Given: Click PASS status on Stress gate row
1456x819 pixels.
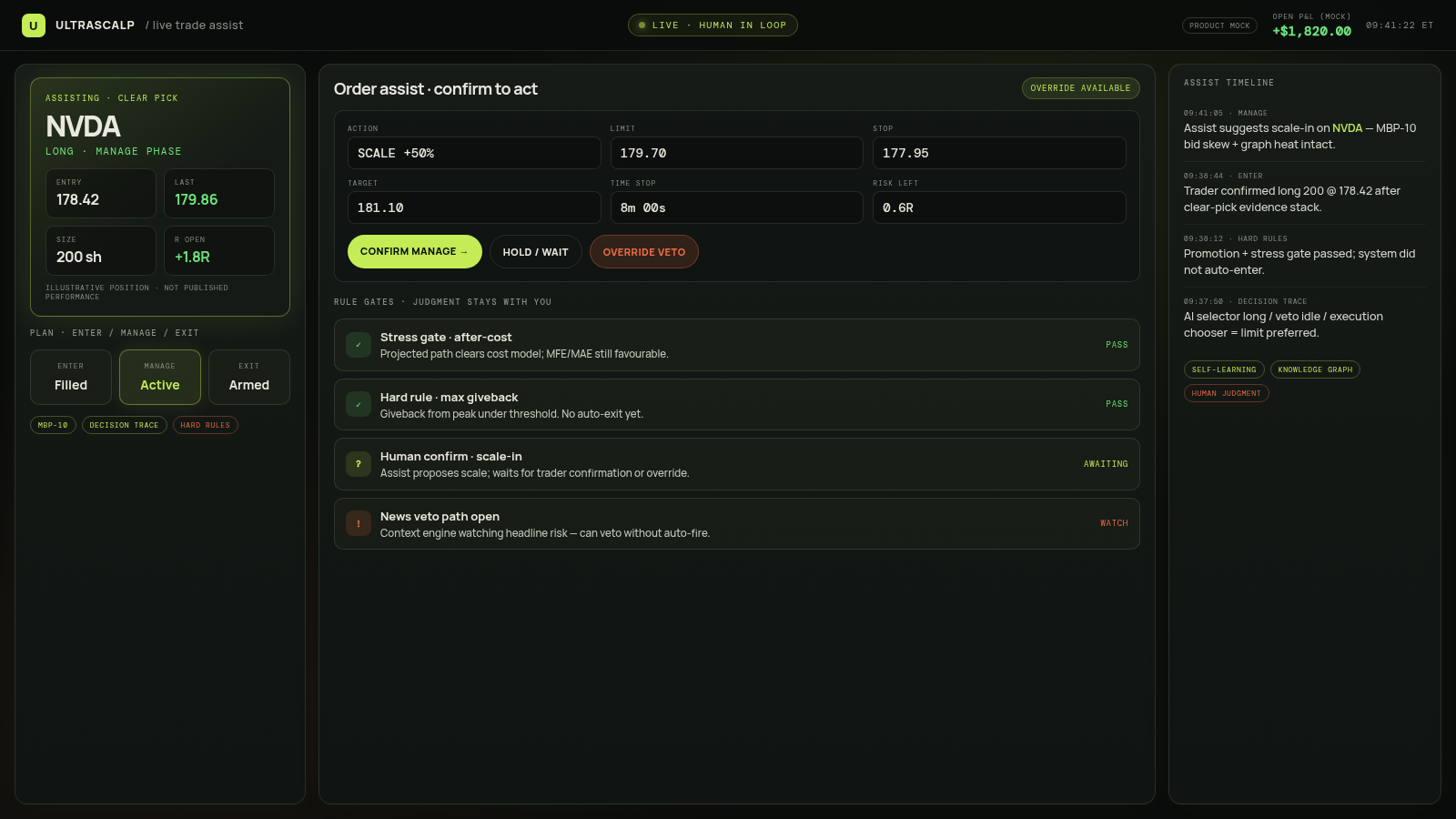Looking at the screenshot, I should click(1117, 345).
